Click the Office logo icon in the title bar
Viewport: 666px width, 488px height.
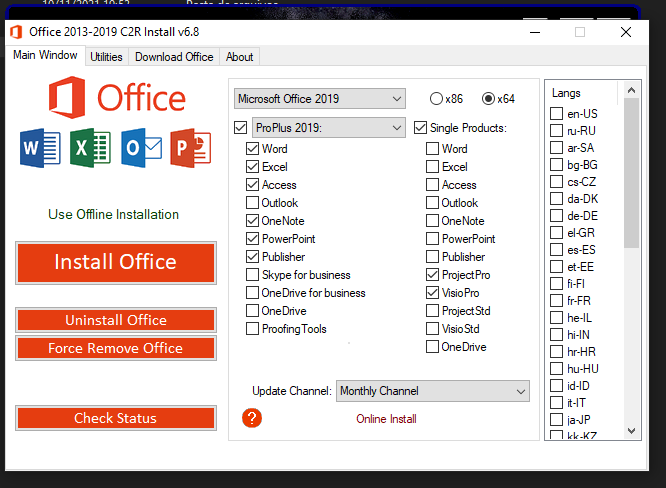tap(16, 32)
